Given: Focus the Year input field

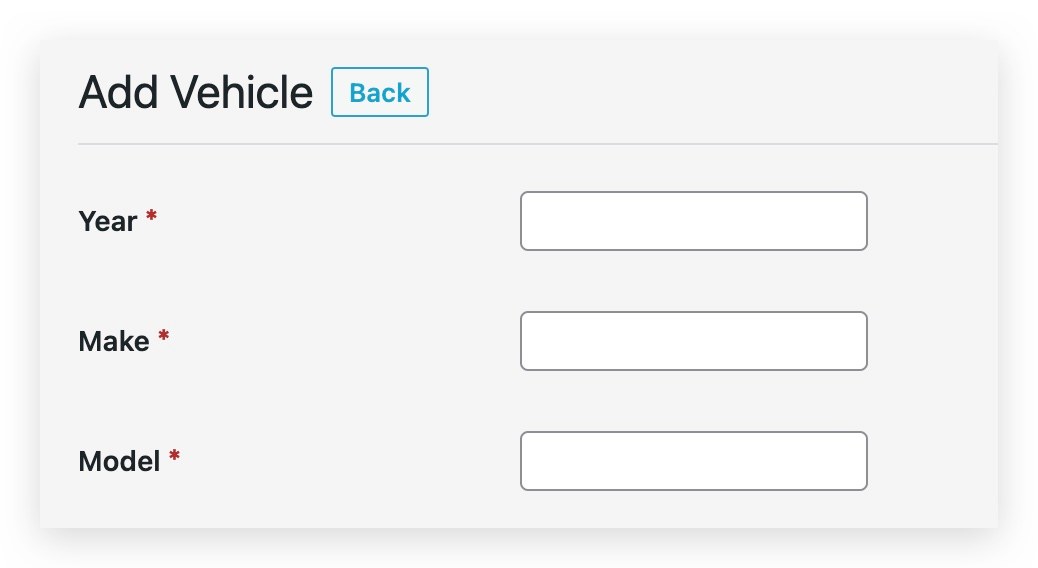Looking at the screenshot, I should (x=693, y=221).
